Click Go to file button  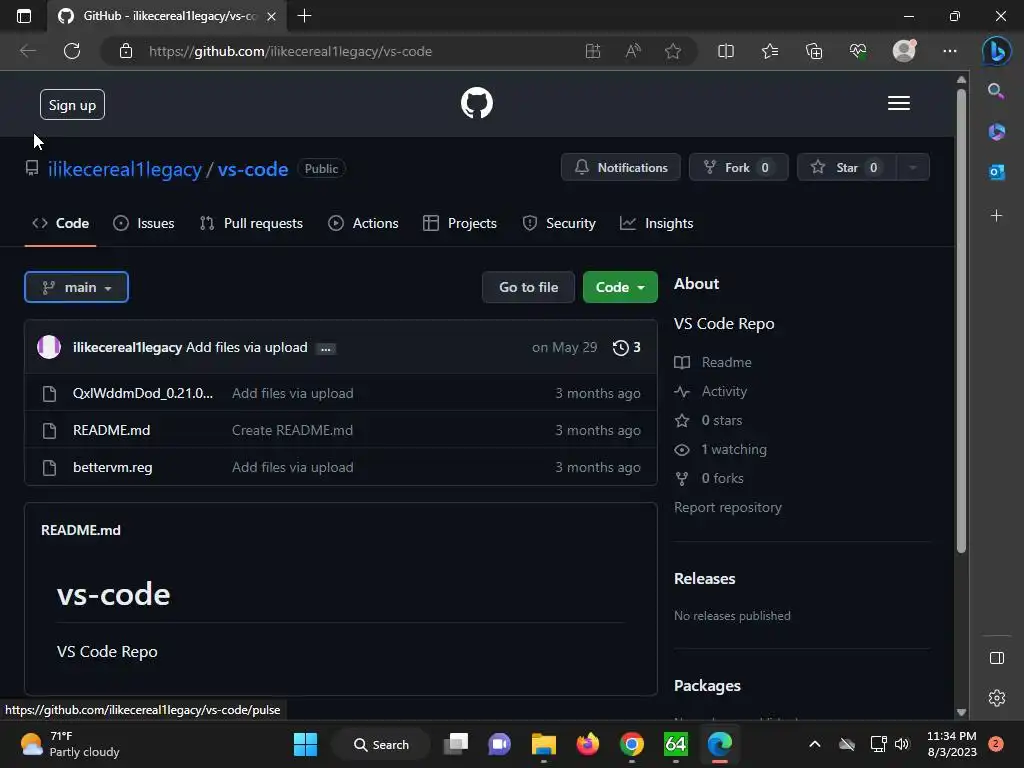(528, 287)
